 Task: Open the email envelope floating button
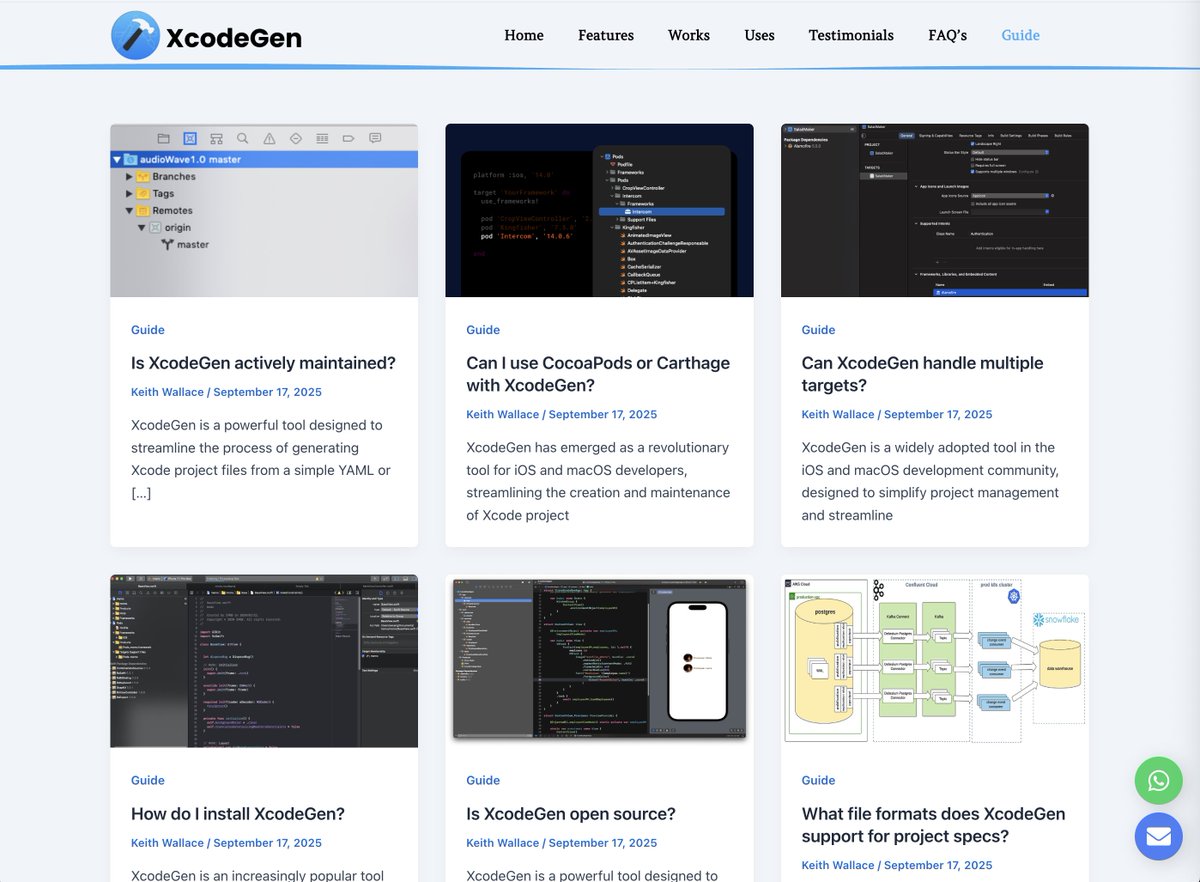pos(1159,837)
